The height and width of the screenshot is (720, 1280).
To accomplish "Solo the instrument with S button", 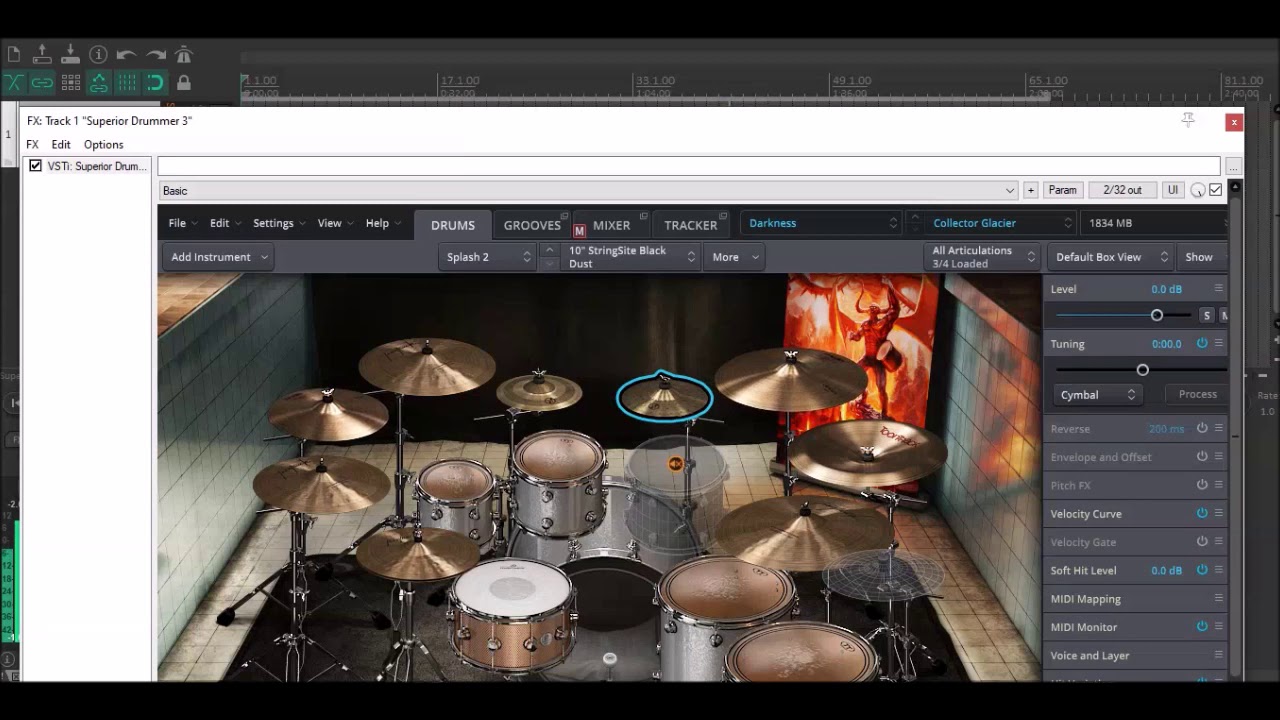I will 1207,315.
